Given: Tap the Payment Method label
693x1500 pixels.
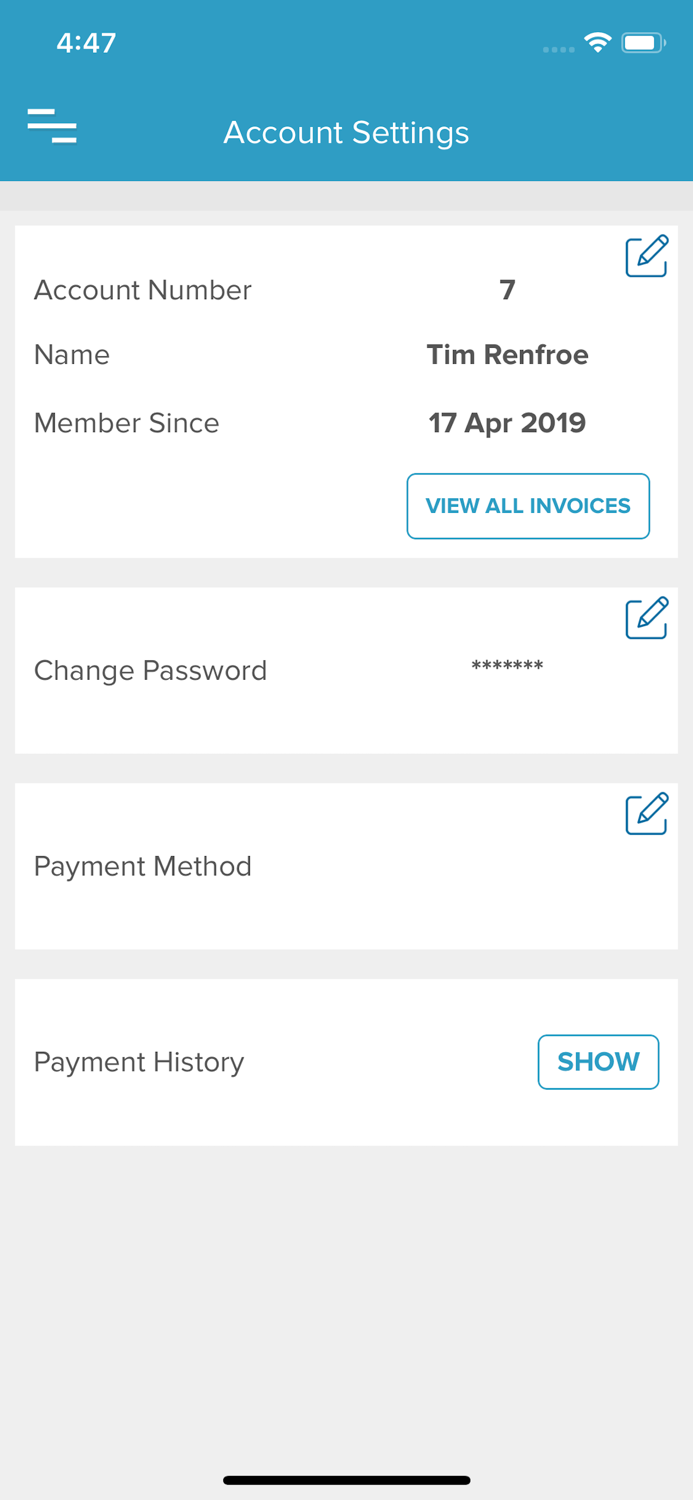Looking at the screenshot, I should tap(143, 866).
